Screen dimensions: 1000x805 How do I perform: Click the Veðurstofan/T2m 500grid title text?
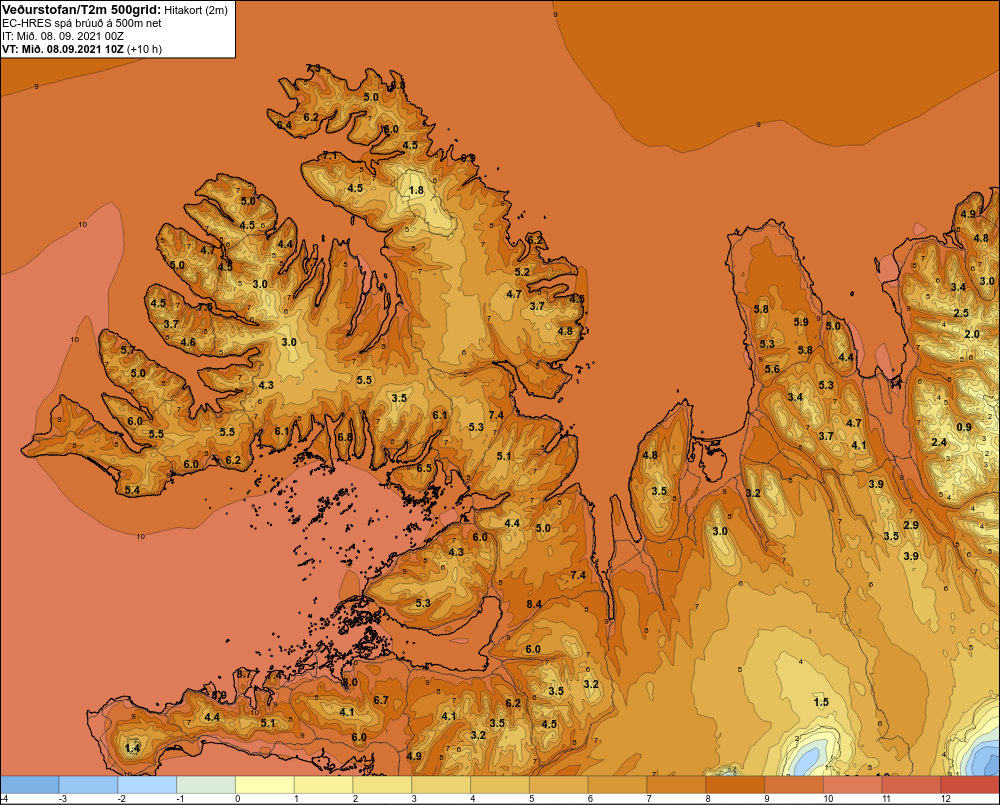point(80,10)
